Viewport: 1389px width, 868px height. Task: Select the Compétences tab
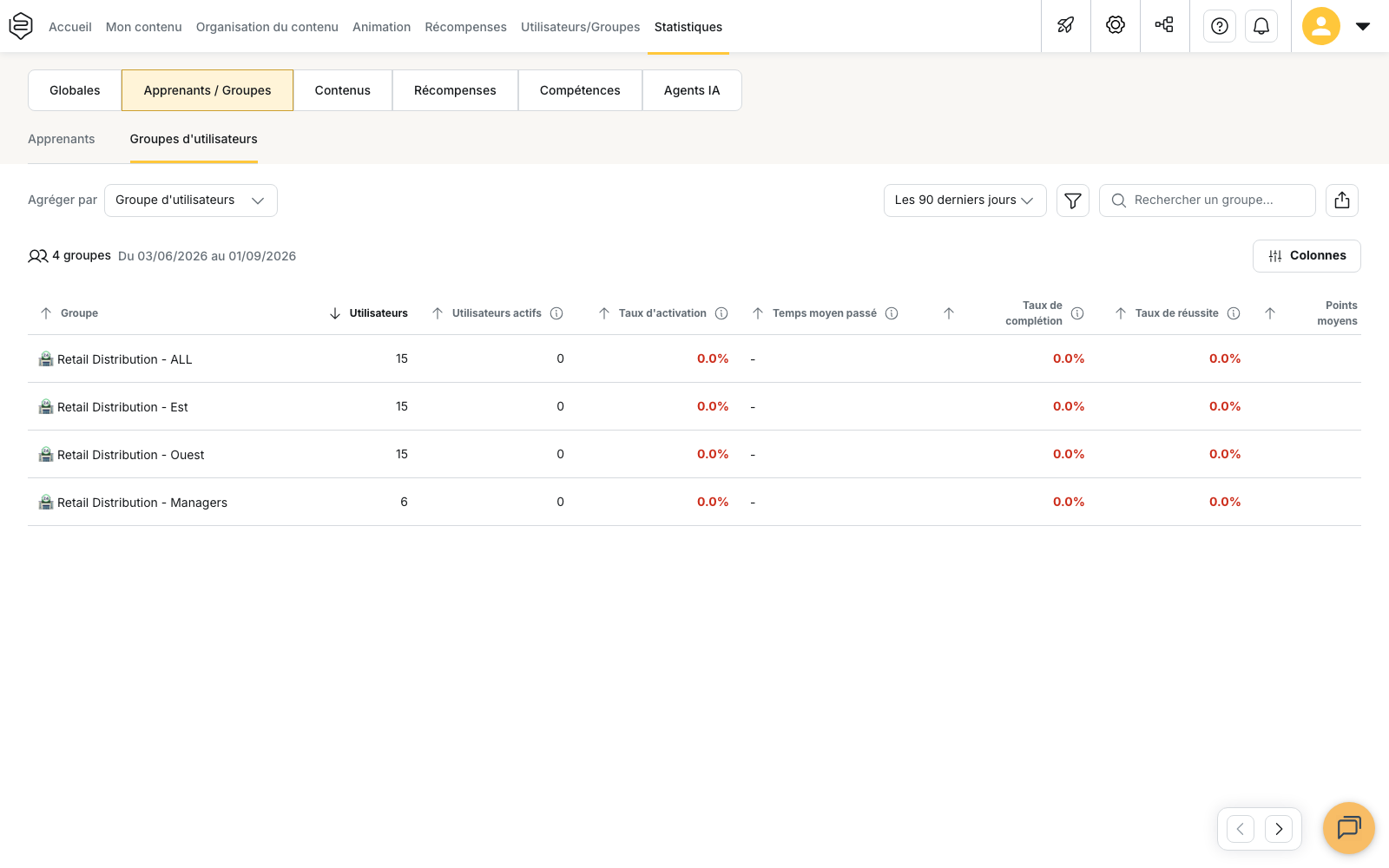pos(580,90)
